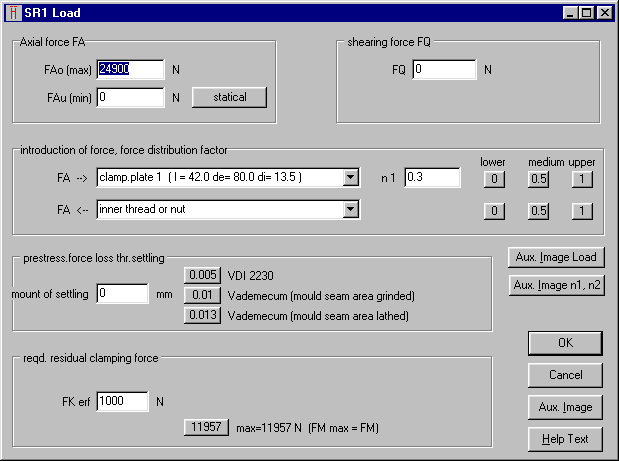Set lower value 0 in top FA row
619x461 pixels.
492,180
